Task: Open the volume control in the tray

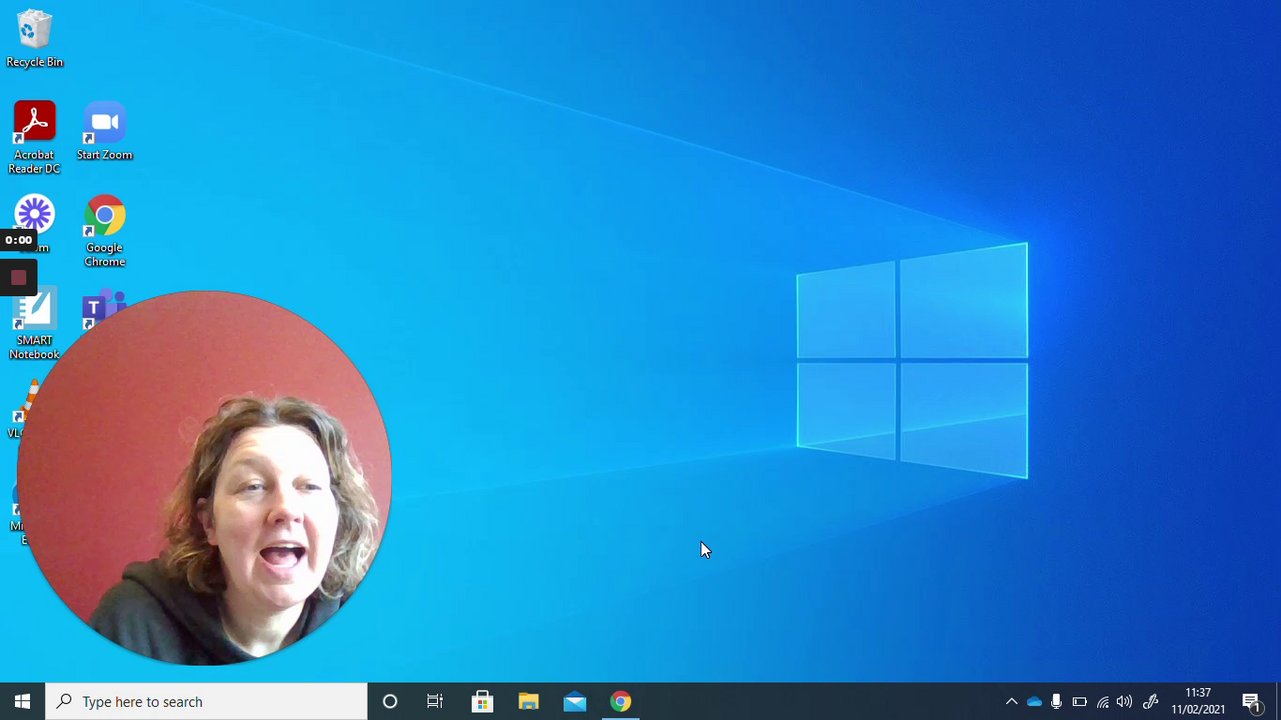Action: pyautogui.click(x=1124, y=701)
